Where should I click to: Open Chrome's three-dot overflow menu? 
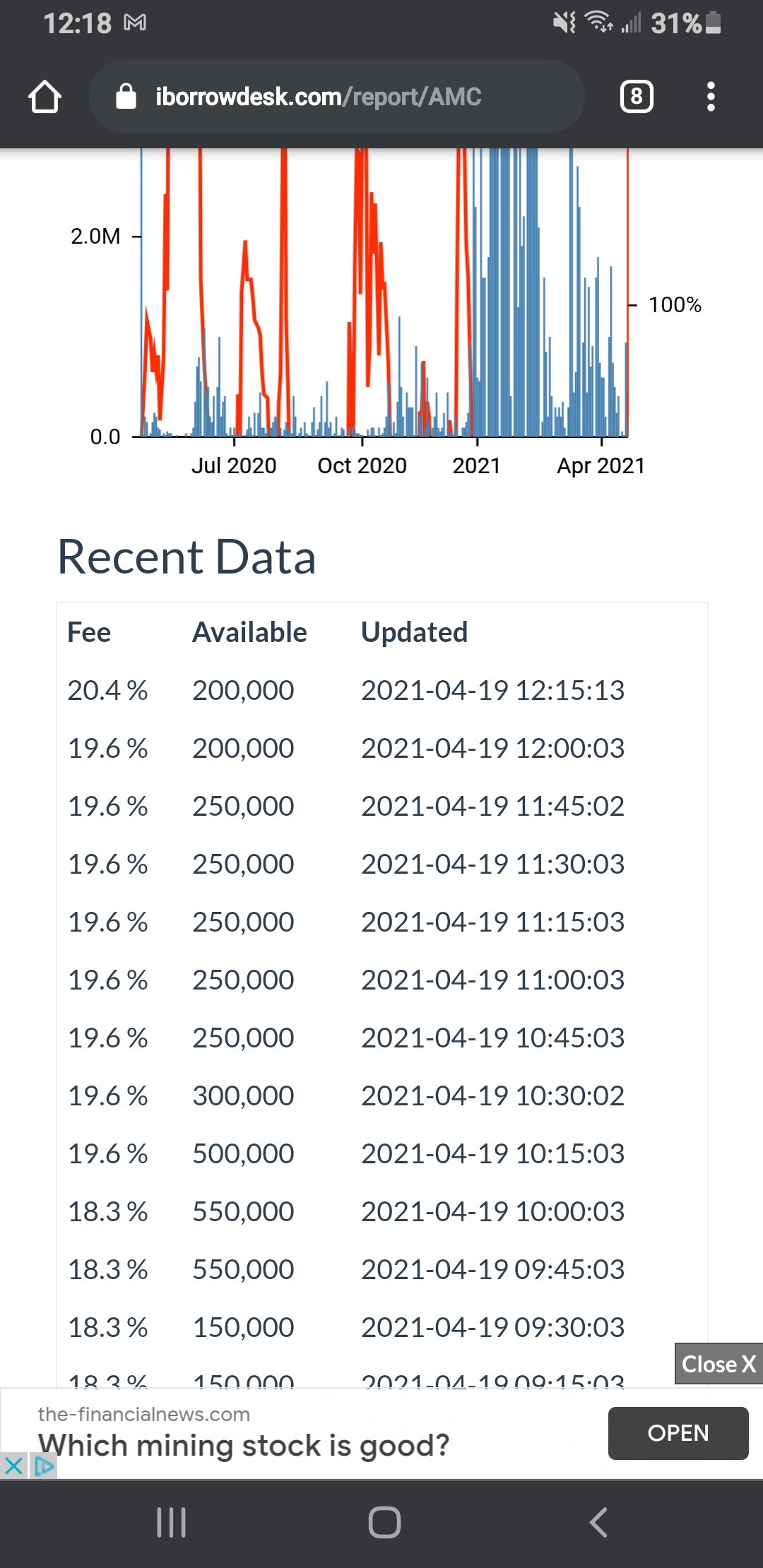711,97
